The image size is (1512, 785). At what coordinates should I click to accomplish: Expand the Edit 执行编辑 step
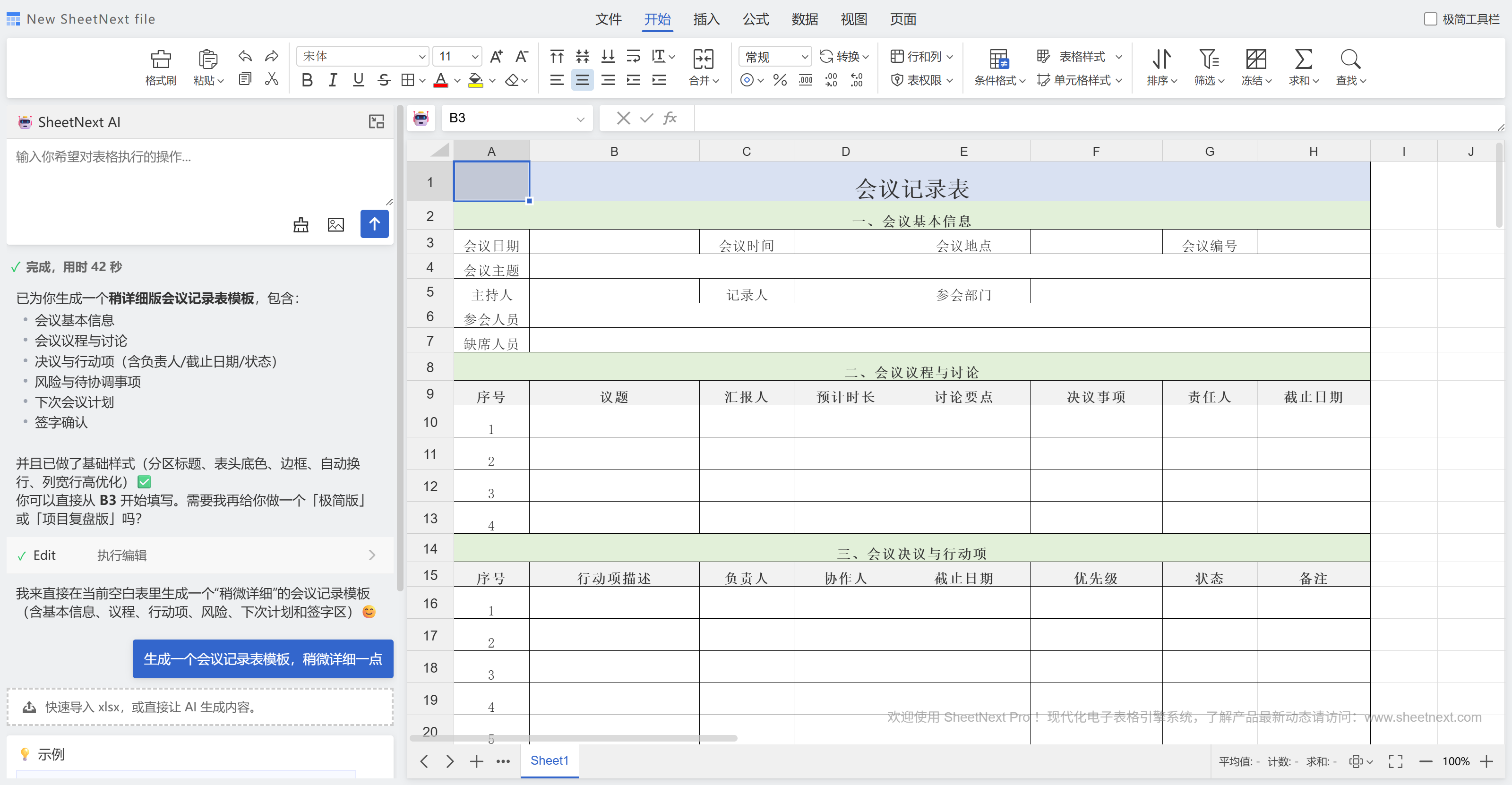click(x=199, y=555)
